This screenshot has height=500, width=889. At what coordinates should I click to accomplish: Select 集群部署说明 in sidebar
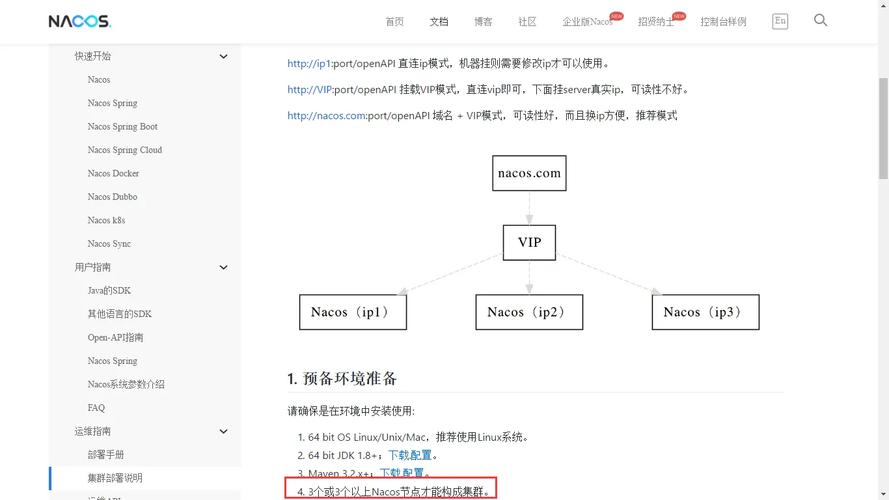115,478
